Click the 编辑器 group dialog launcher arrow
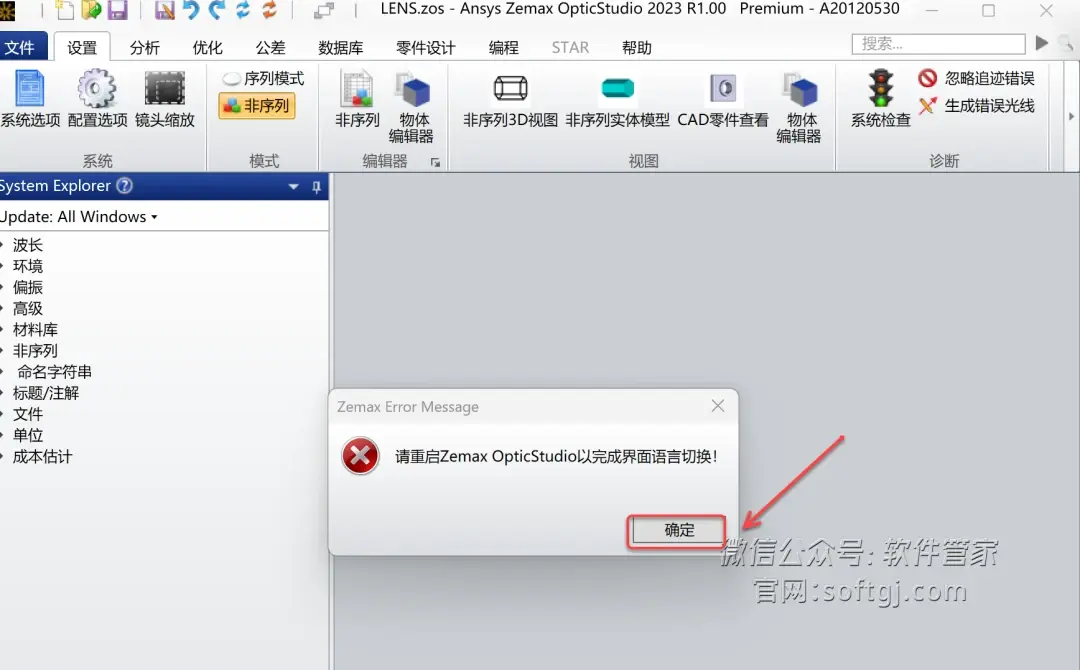The width and height of the screenshot is (1080, 670). (435, 163)
